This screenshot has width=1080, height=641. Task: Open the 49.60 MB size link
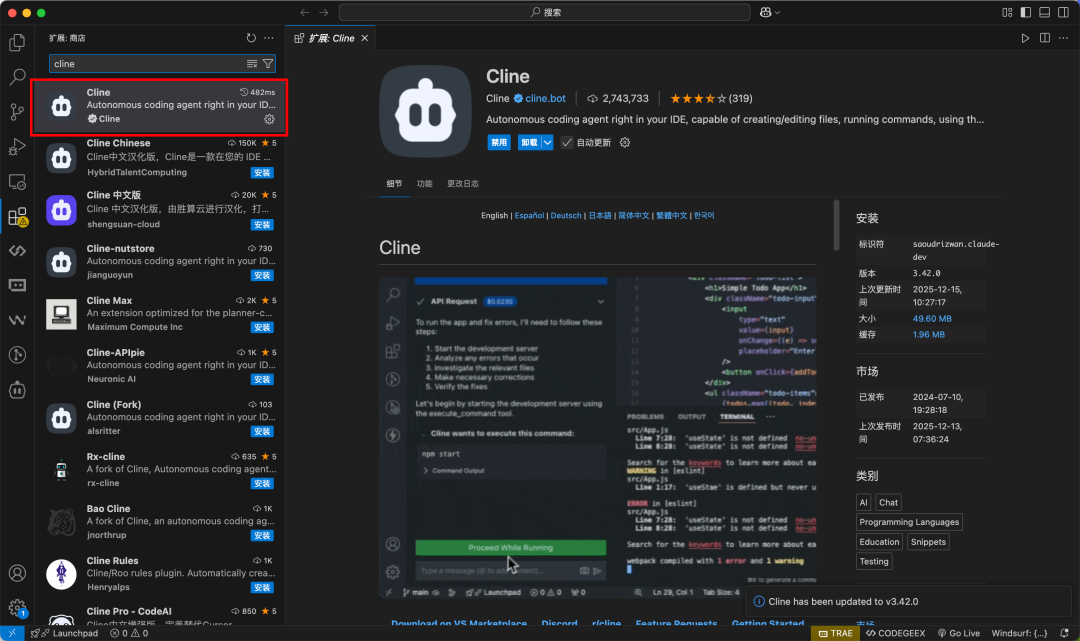[x=932, y=319]
